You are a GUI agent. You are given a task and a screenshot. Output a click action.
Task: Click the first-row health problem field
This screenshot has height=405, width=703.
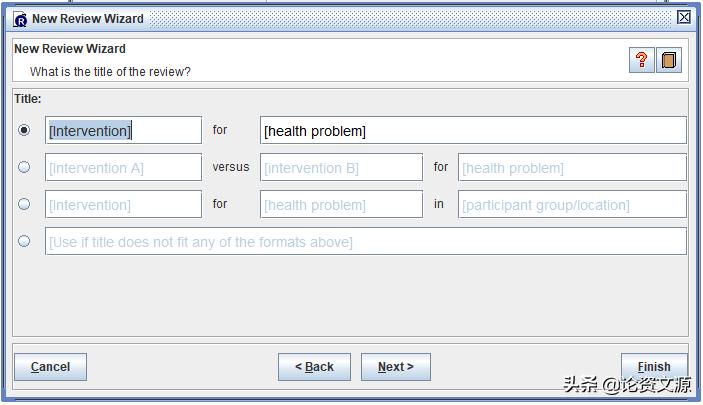click(x=472, y=130)
